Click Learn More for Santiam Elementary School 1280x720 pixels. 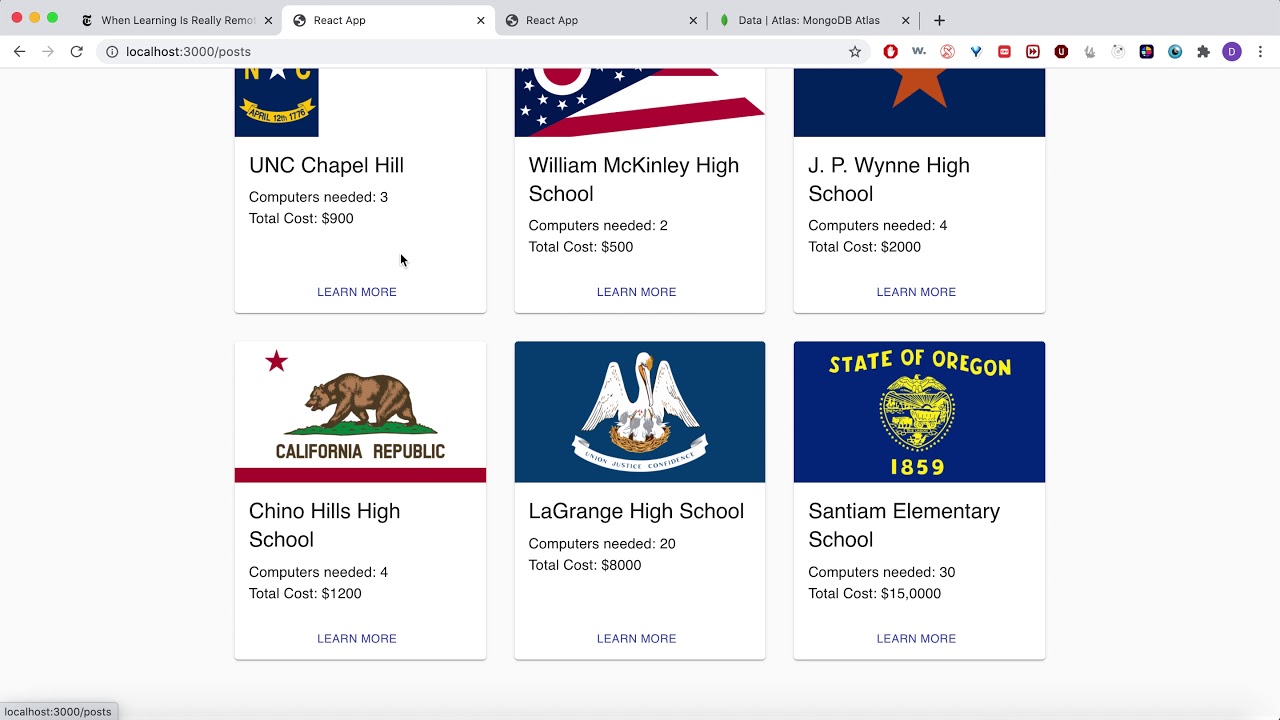(x=916, y=639)
